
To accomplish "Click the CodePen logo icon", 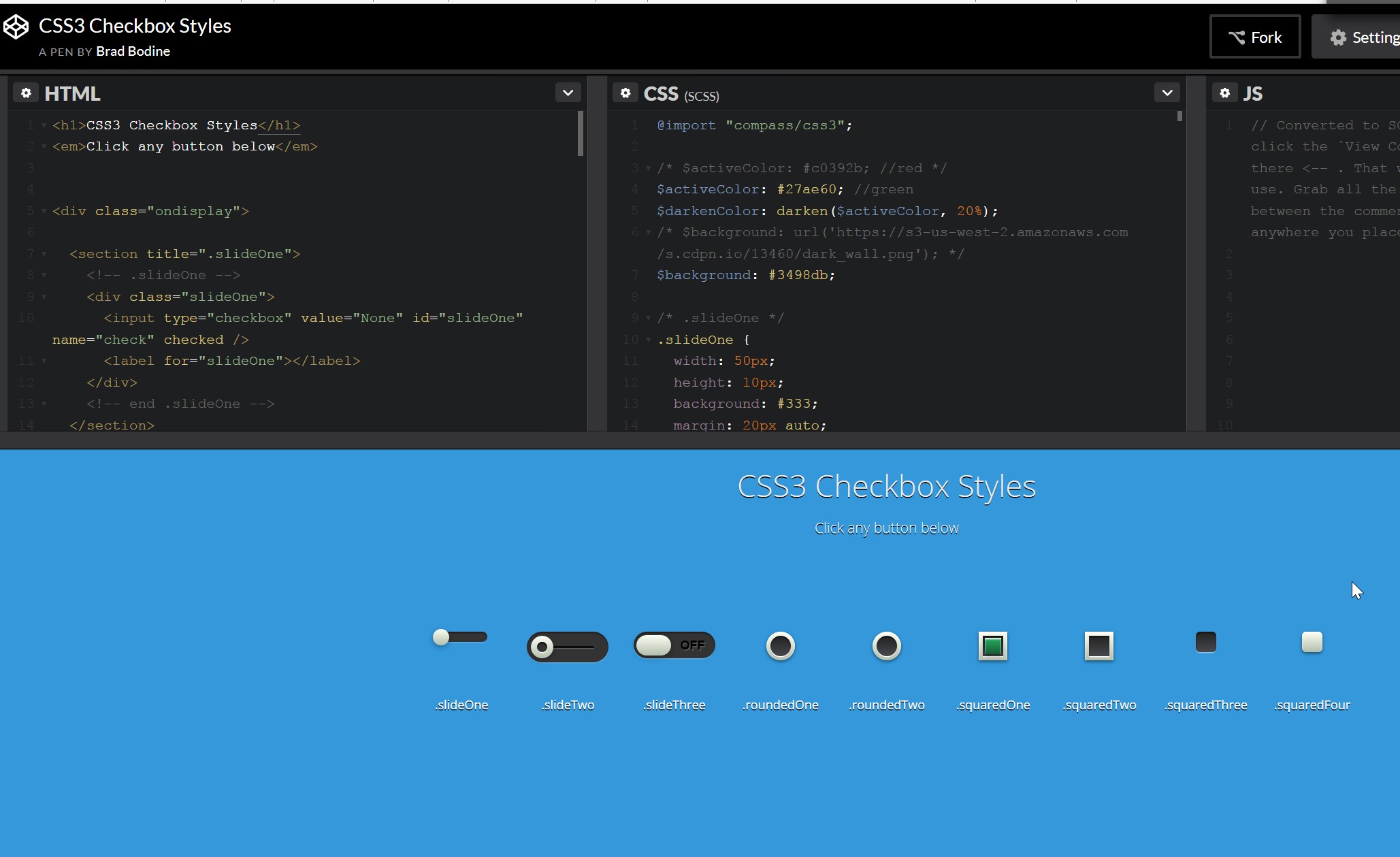I will pos(16,27).
